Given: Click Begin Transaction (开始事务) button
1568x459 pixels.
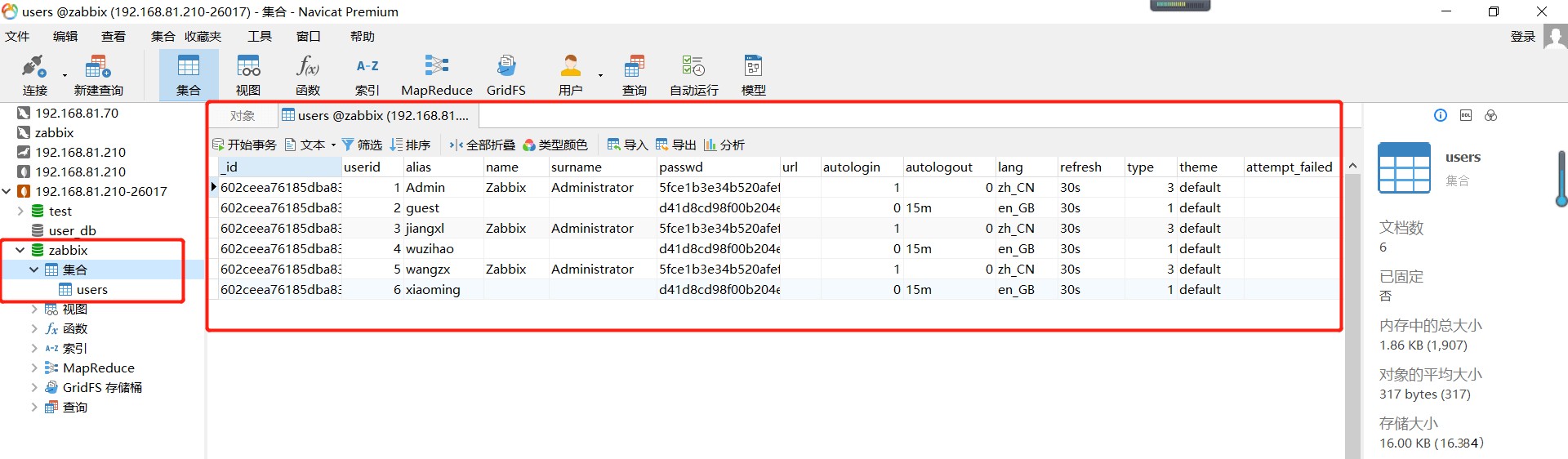Looking at the screenshot, I should click(244, 145).
